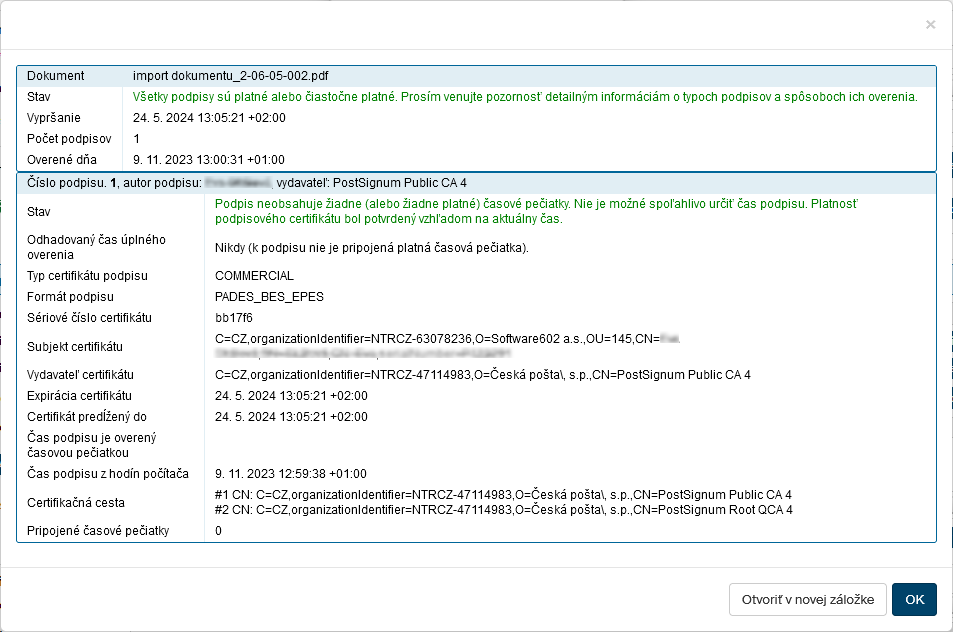Select the Expirácia certifikátu date value

291,396
